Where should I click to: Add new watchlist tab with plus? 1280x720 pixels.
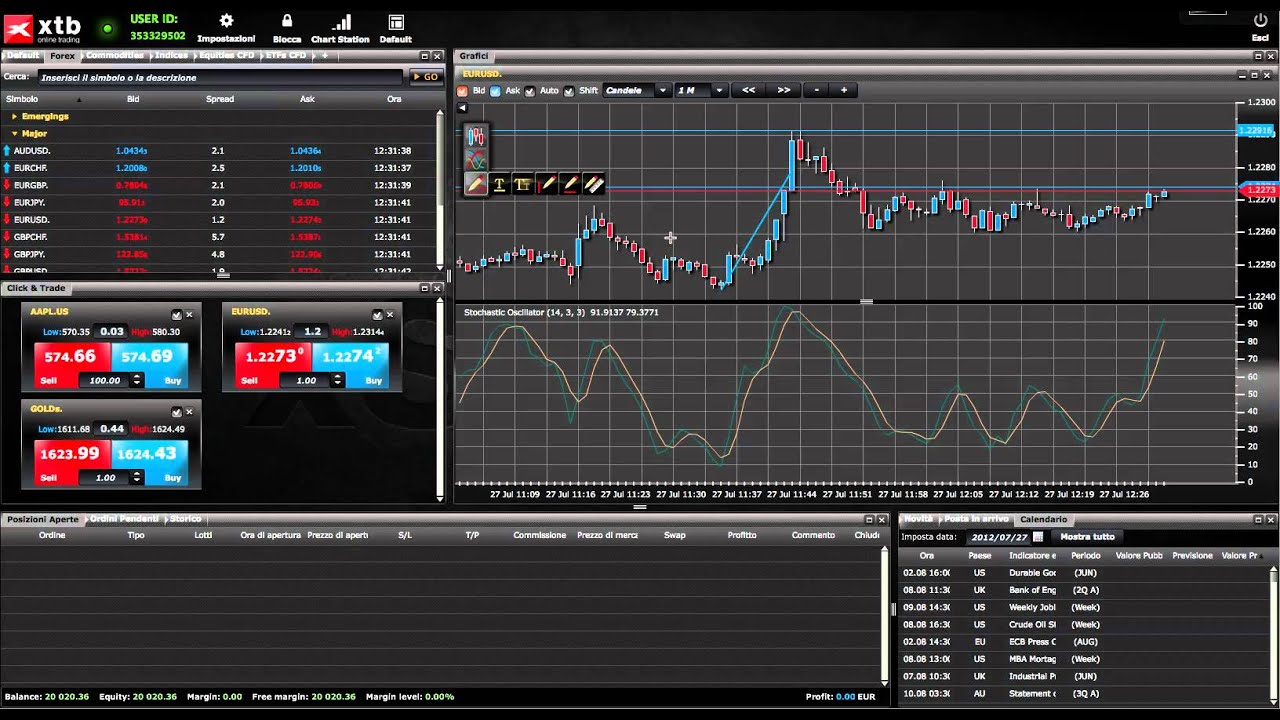tap(323, 56)
